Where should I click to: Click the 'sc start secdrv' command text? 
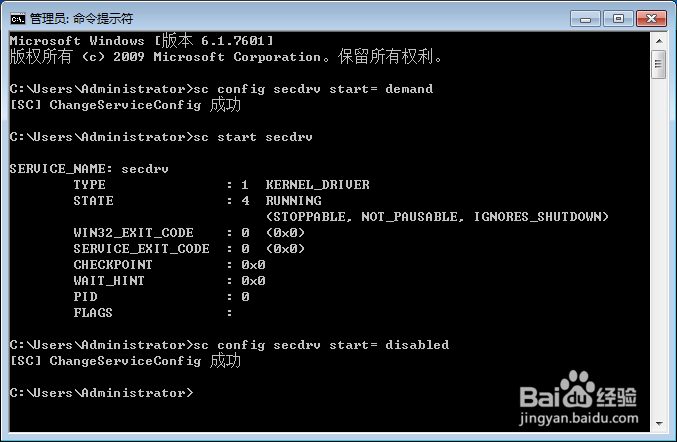click(253, 137)
